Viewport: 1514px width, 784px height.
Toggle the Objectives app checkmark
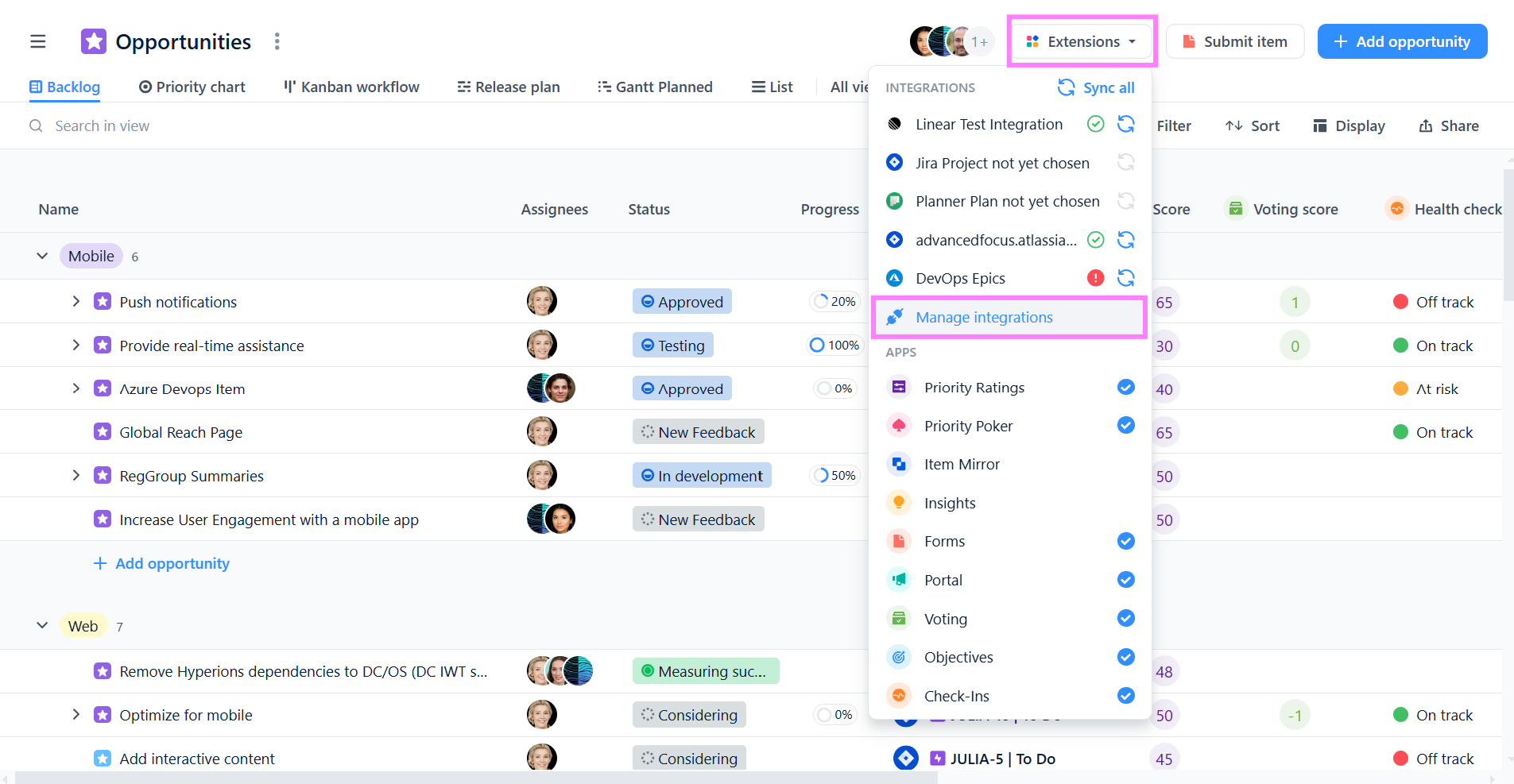click(x=1126, y=657)
